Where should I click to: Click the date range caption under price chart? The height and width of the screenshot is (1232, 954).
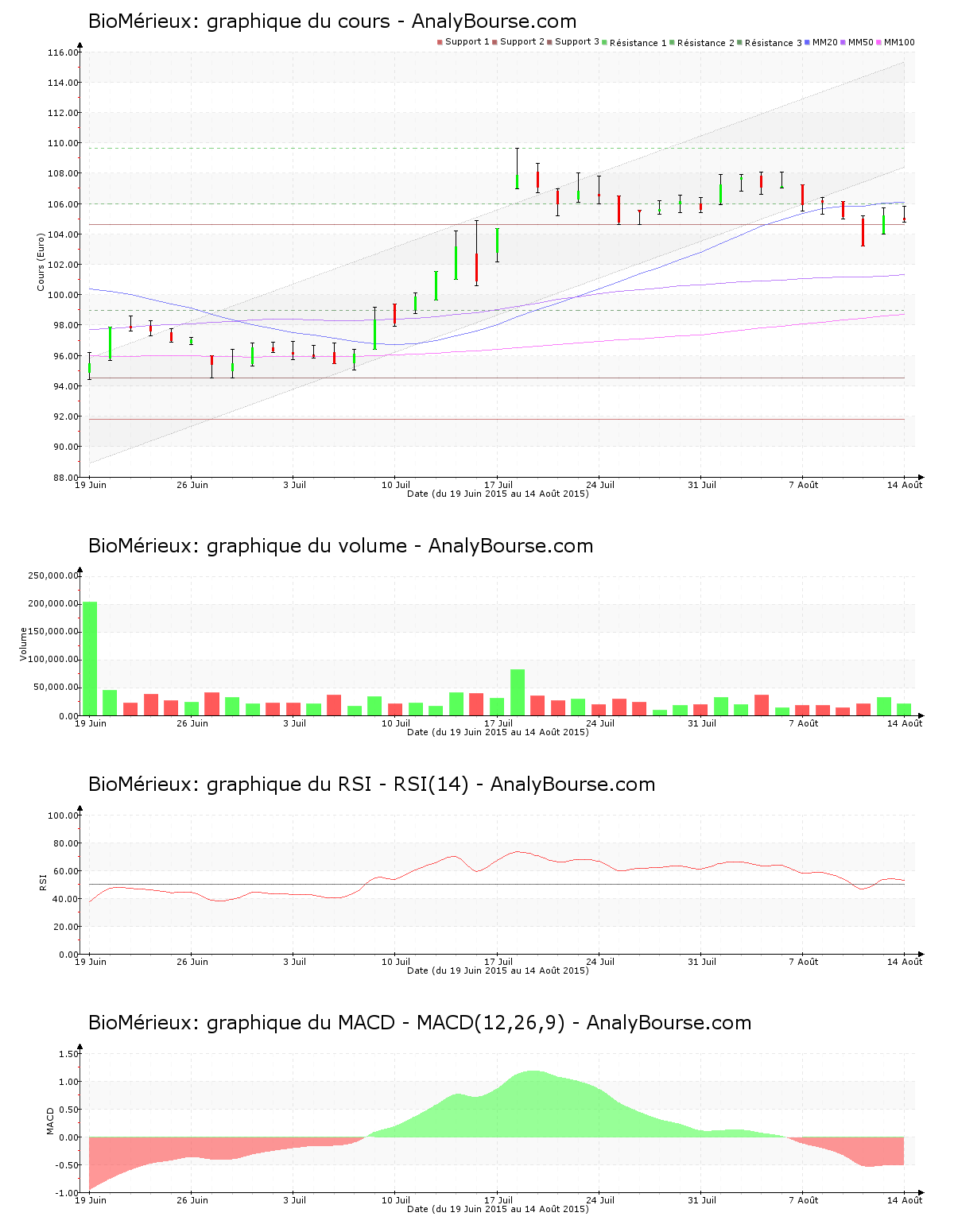pos(498,494)
